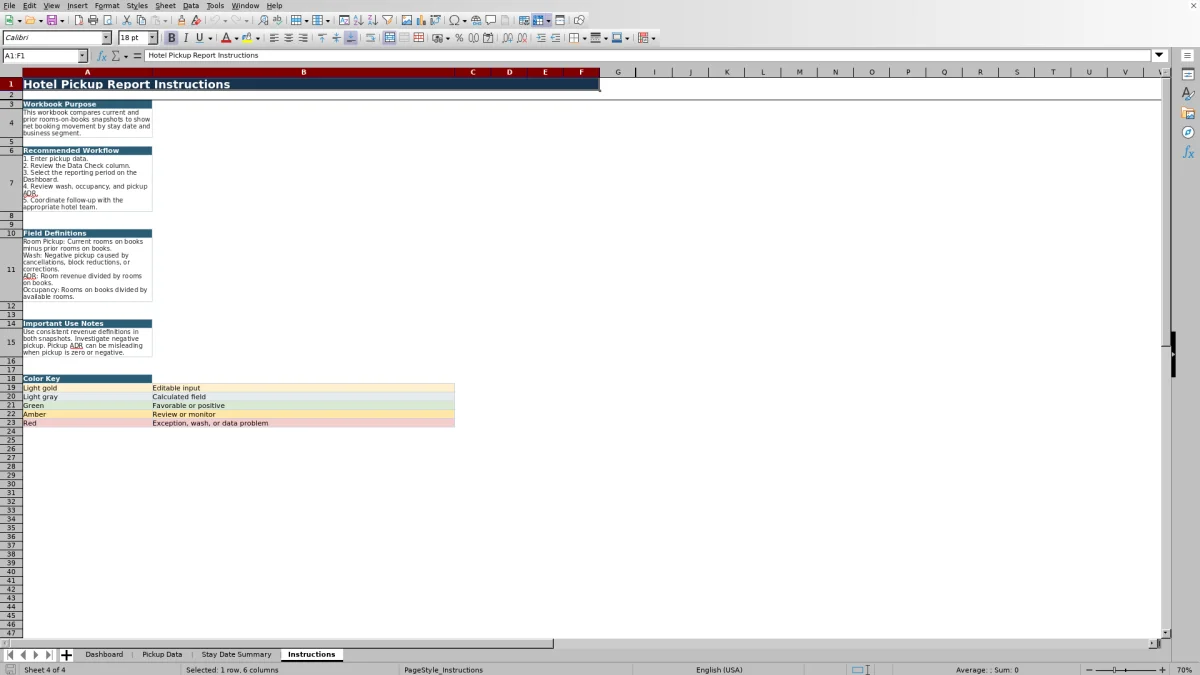Click the AutoFilter funnel icon

coord(387,20)
